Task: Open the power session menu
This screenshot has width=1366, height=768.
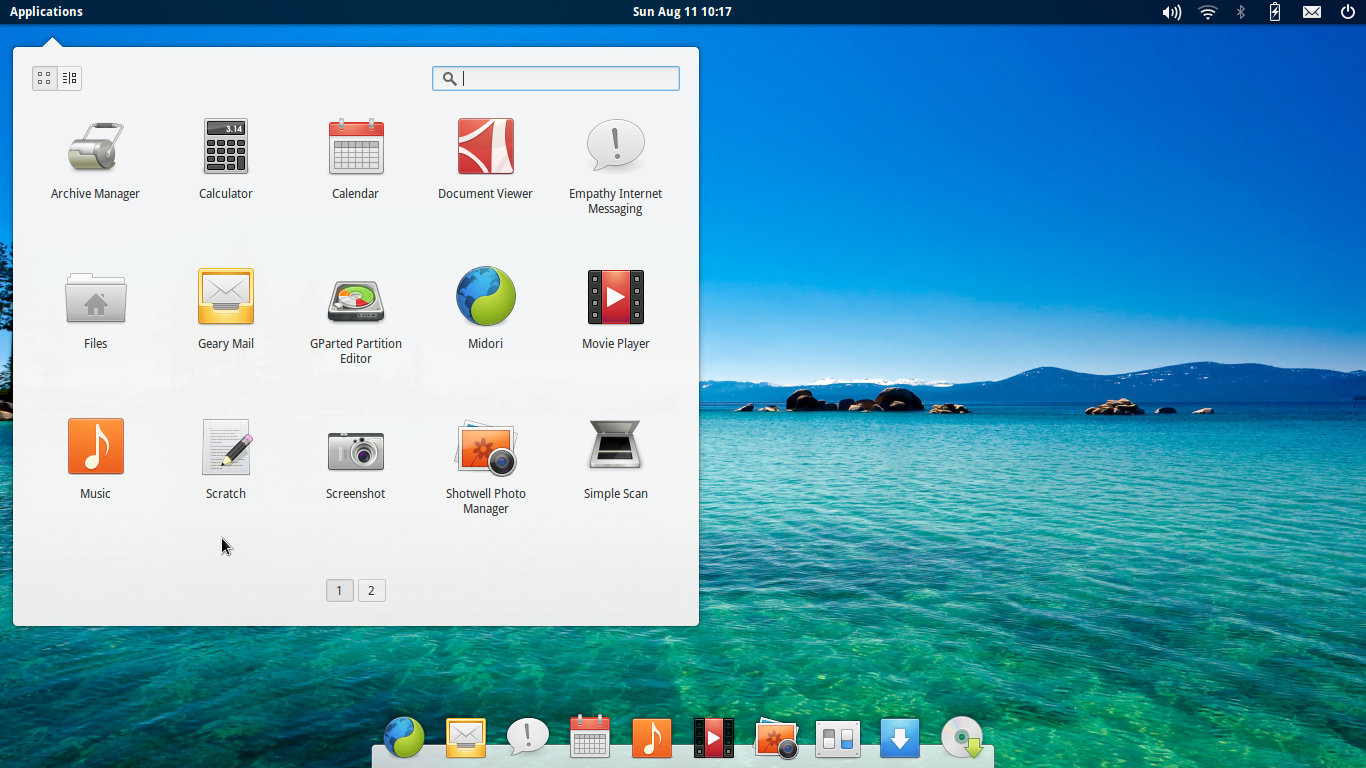Action: point(1347,12)
